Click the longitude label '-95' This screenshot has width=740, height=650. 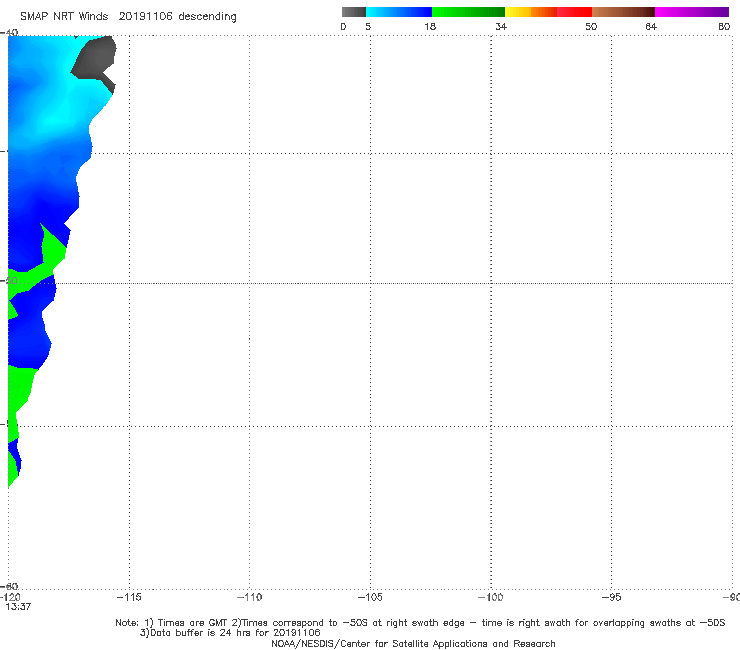pos(612,597)
